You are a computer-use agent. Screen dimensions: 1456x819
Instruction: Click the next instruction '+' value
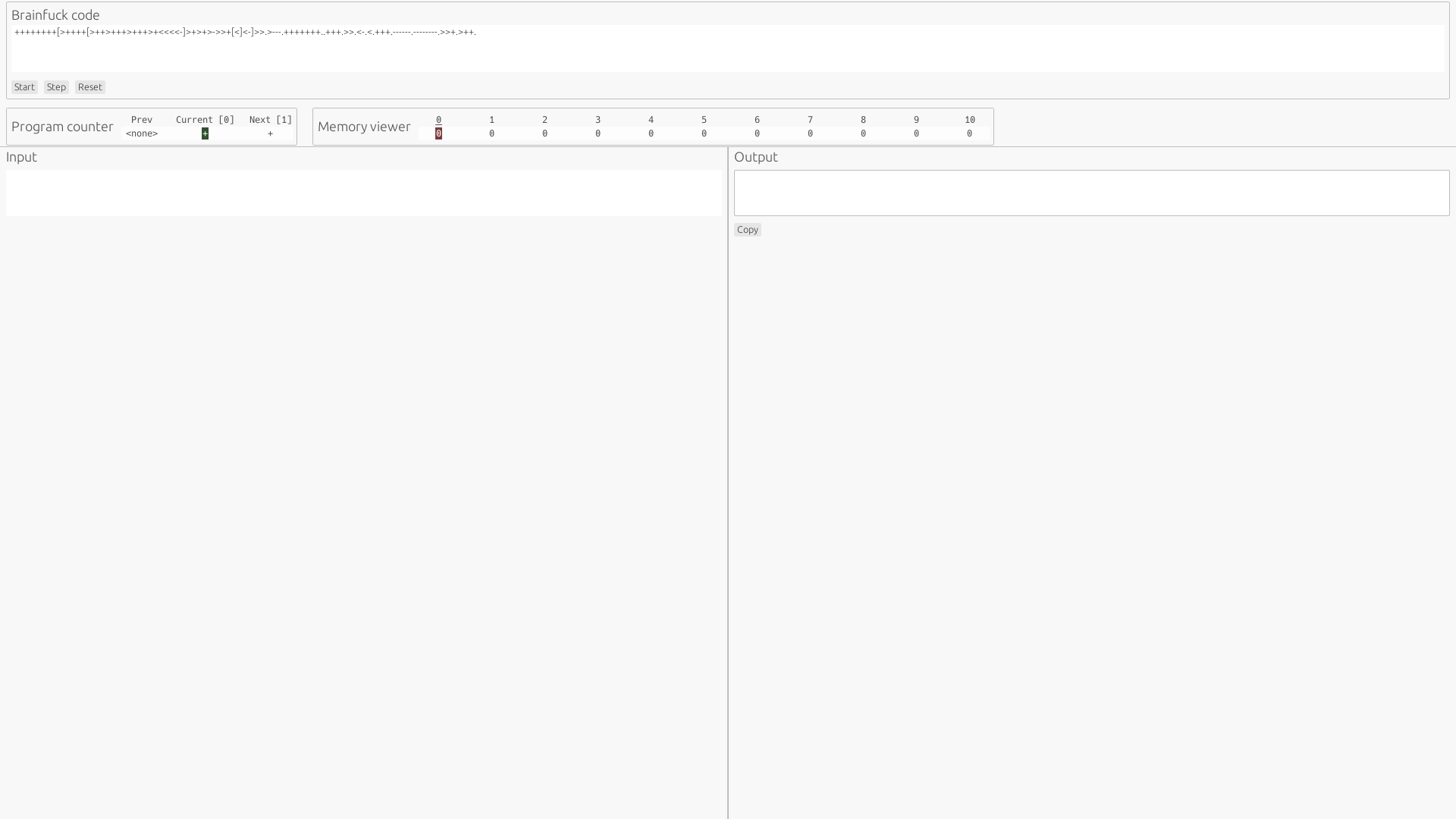point(271,133)
